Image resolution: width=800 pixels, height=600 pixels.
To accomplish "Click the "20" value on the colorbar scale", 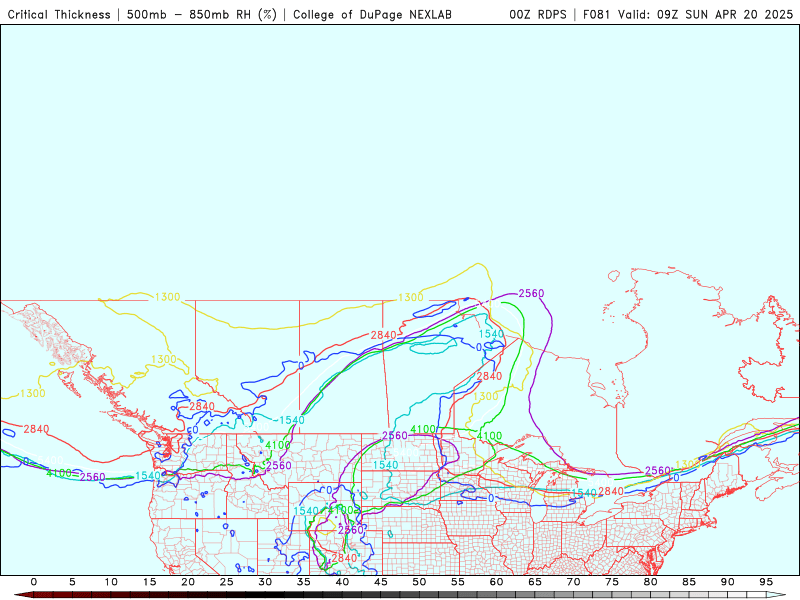I will click(x=188, y=582).
